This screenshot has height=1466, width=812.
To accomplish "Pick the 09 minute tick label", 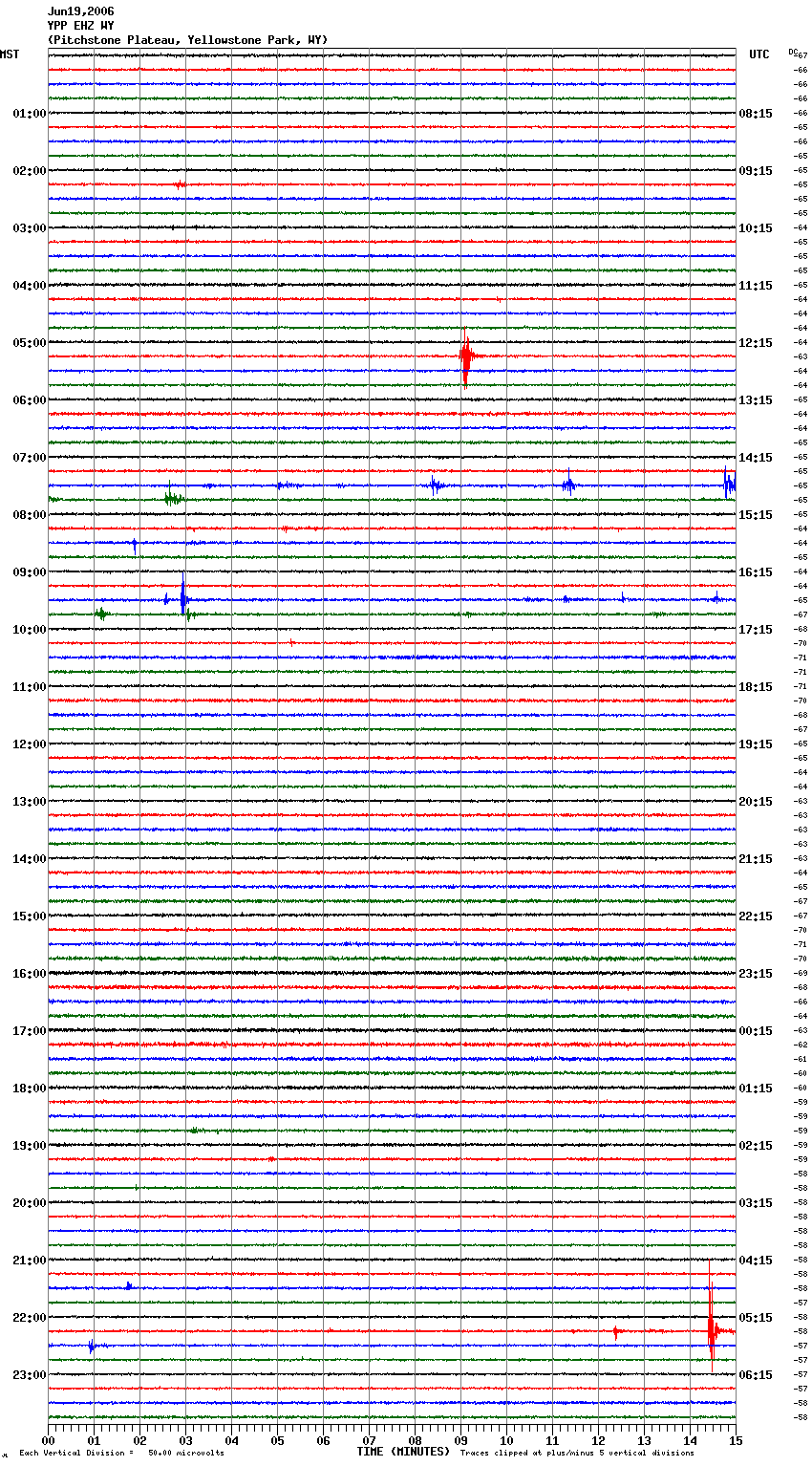I will 460,1440.
